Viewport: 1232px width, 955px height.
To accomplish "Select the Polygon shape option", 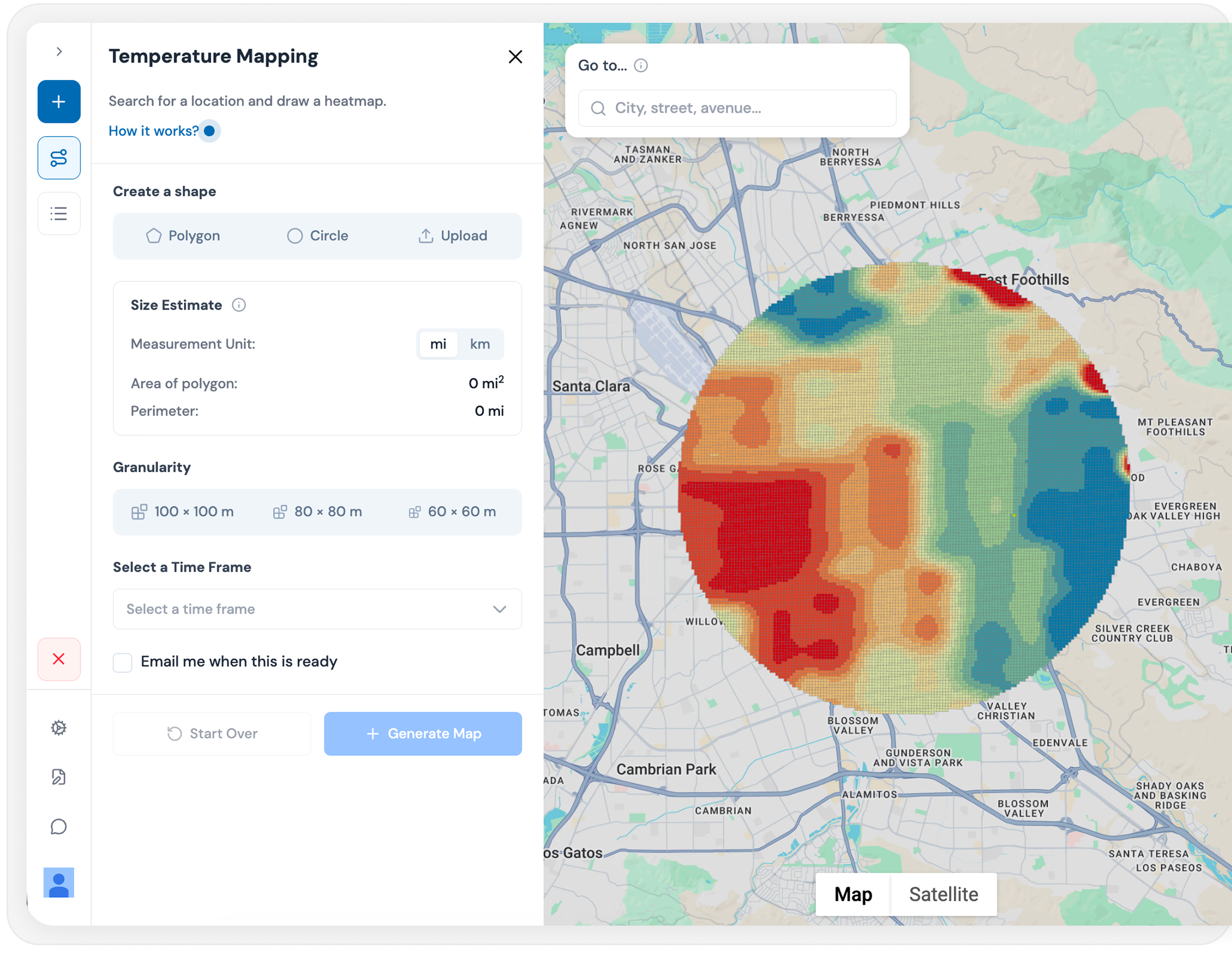I will [183, 236].
